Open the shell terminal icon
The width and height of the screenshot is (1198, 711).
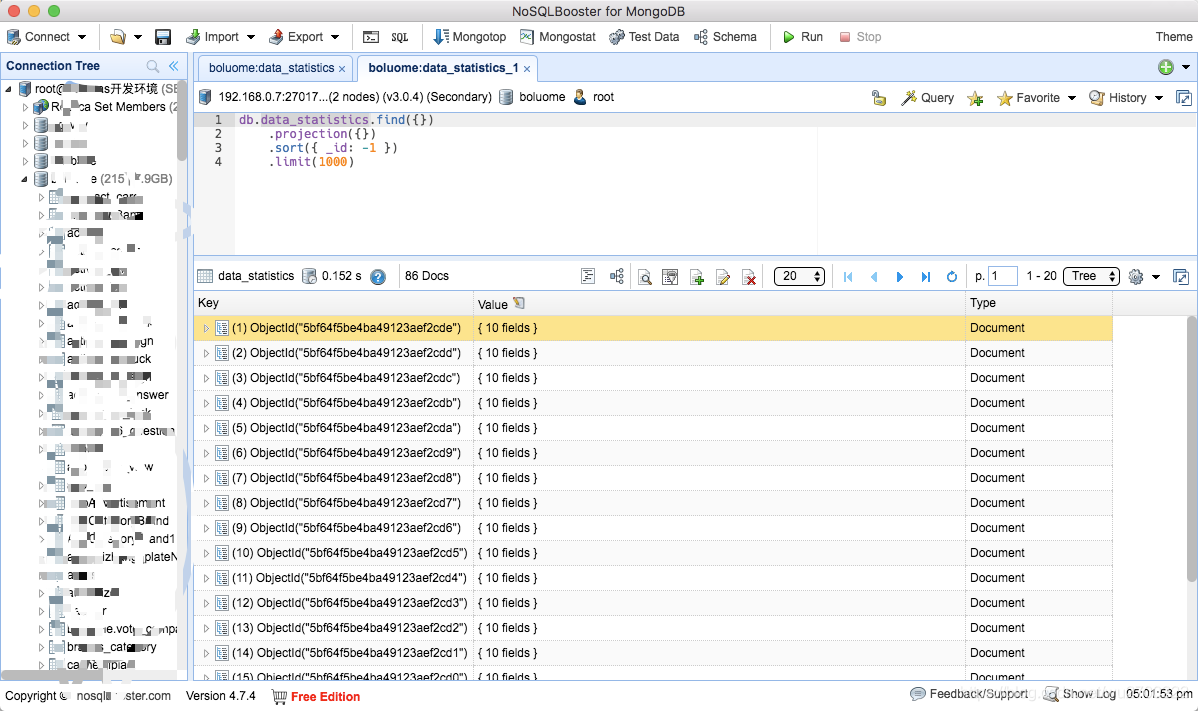[371, 37]
